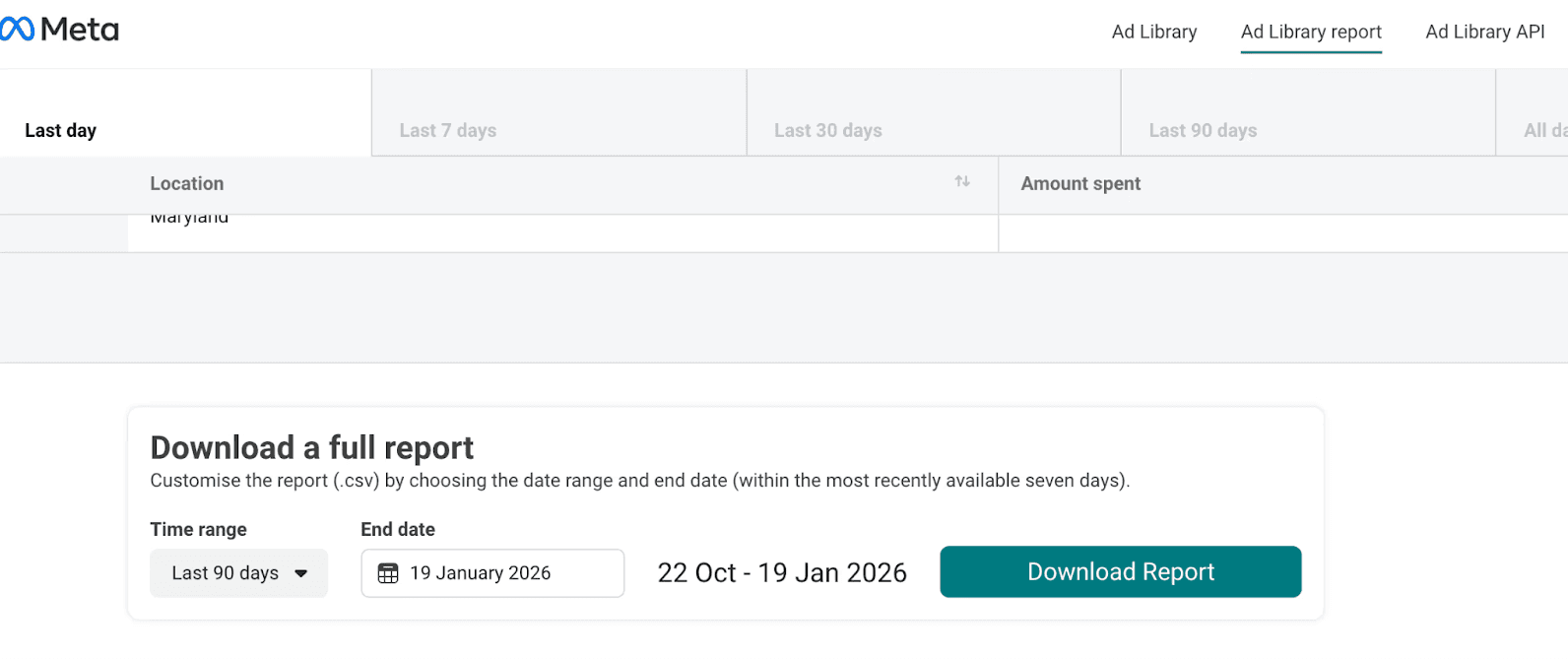Click the 22 Oct - 19 Jan 2026 range text
This screenshot has height=659, width=1568.
tap(782, 573)
